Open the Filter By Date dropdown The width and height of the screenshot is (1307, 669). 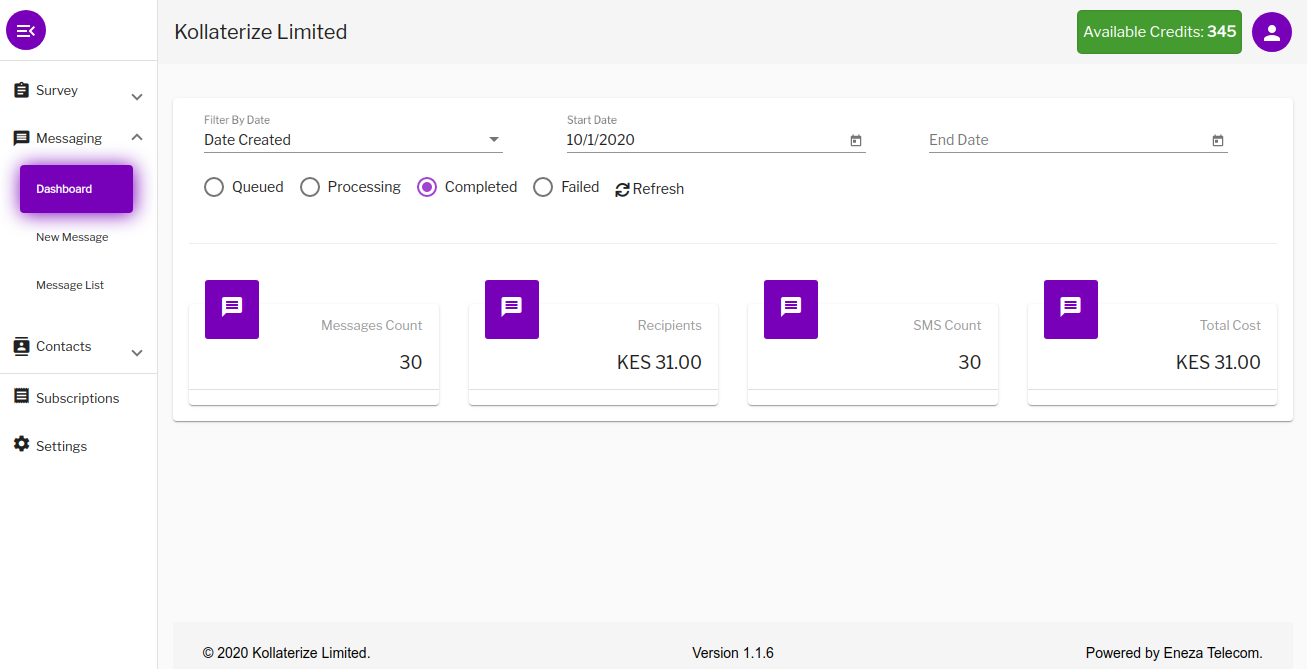(353, 140)
